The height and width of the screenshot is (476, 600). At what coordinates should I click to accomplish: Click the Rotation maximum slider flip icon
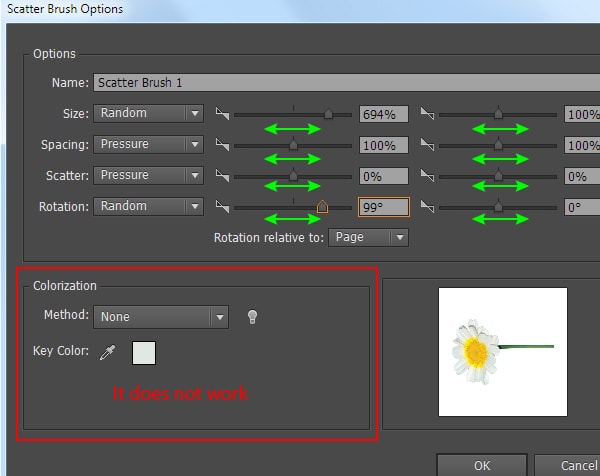click(427, 206)
